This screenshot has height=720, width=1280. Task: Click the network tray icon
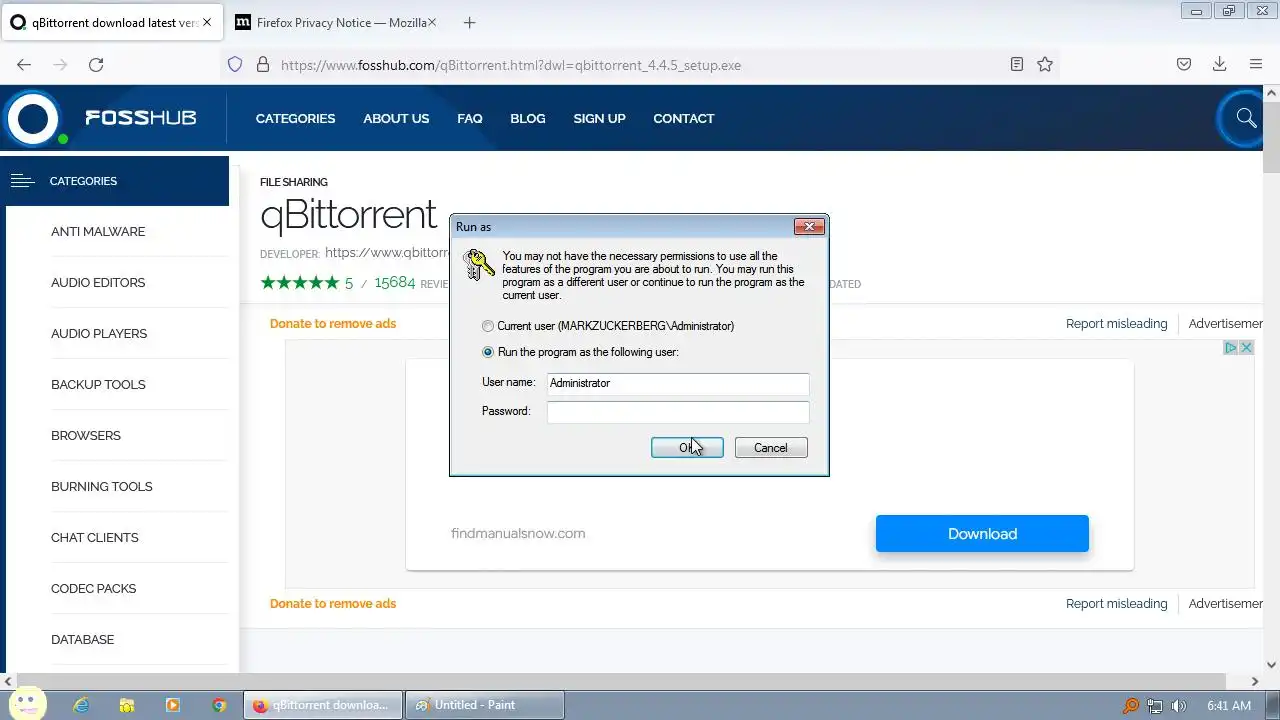(x=1155, y=705)
